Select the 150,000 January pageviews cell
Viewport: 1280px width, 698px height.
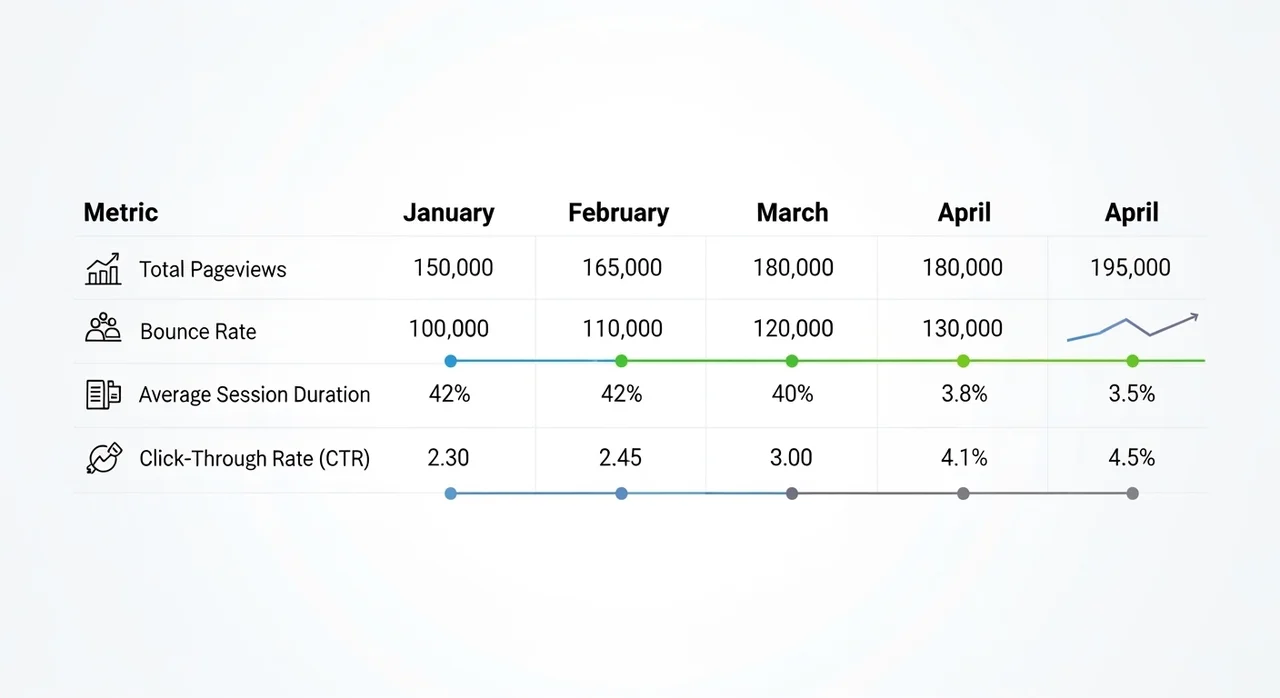[453, 268]
